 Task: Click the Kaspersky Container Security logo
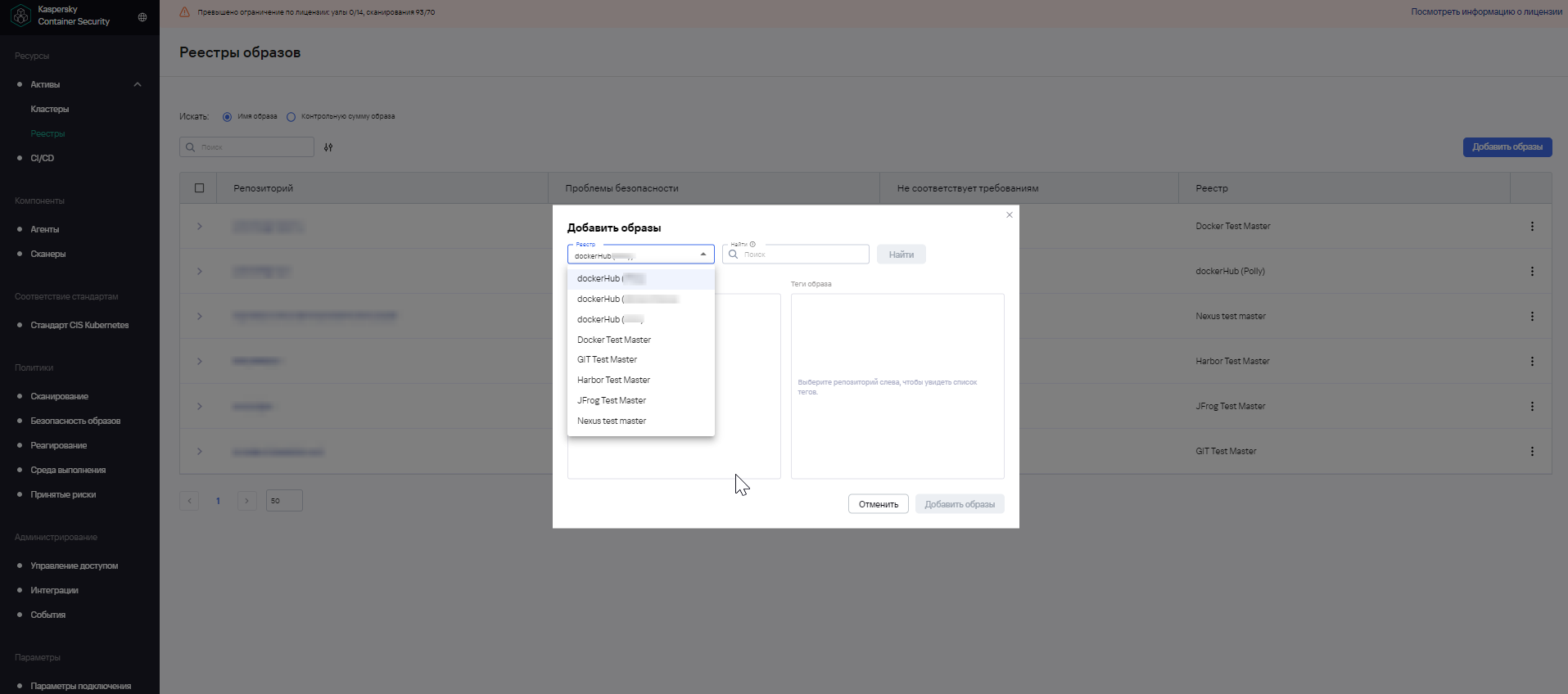pyautogui.click(x=20, y=16)
